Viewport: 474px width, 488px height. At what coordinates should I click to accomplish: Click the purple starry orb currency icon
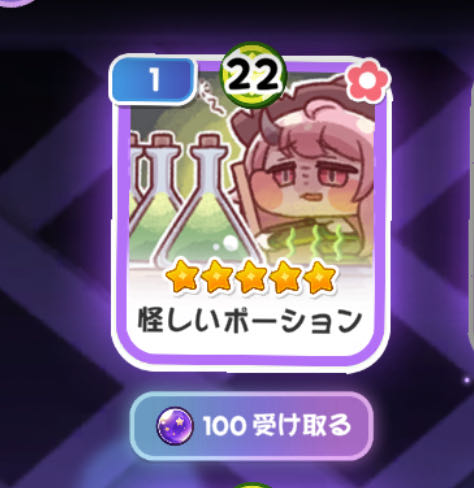(175, 426)
